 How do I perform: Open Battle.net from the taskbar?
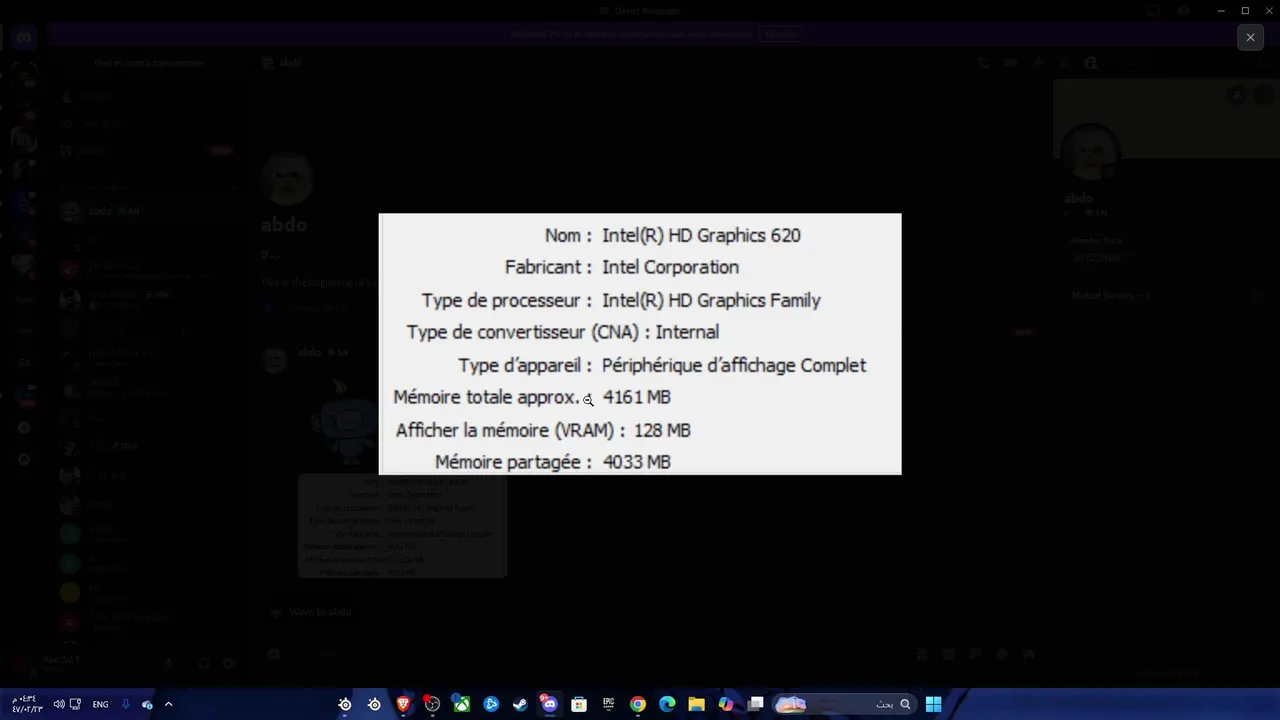point(491,704)
